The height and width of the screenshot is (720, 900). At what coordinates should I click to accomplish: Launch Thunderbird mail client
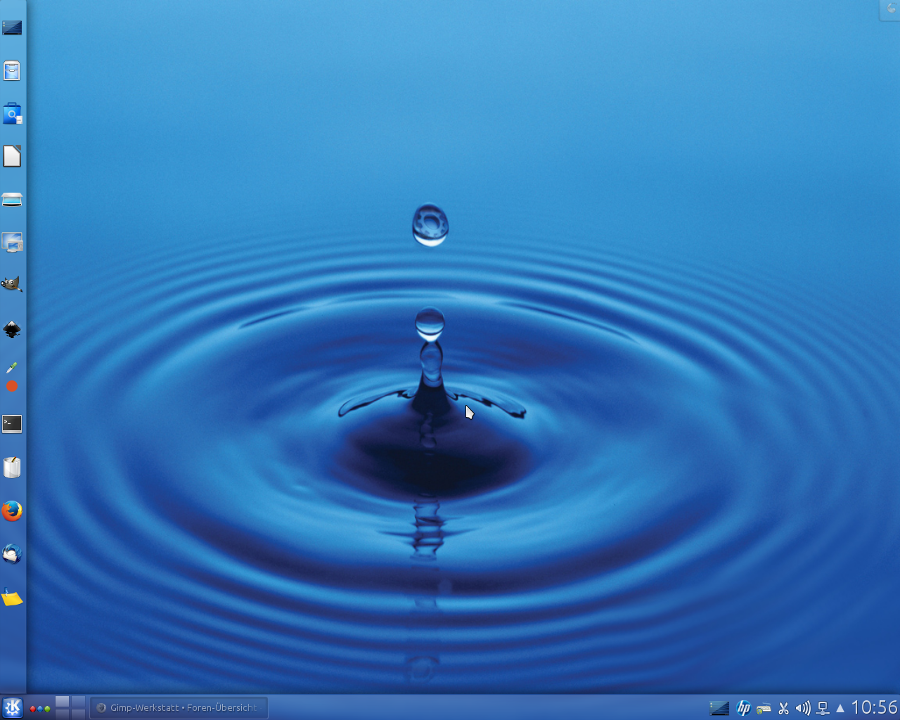click(12, 554)
